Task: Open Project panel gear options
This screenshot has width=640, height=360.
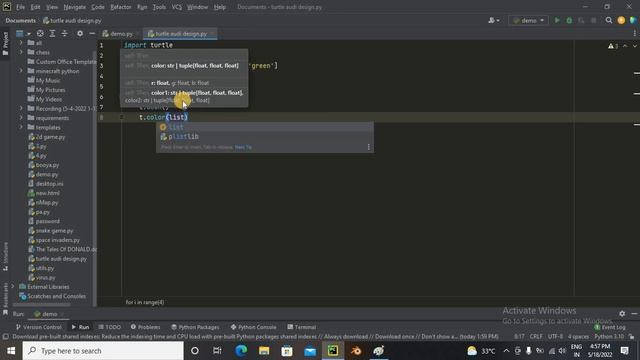Action: tap(80, 33)
